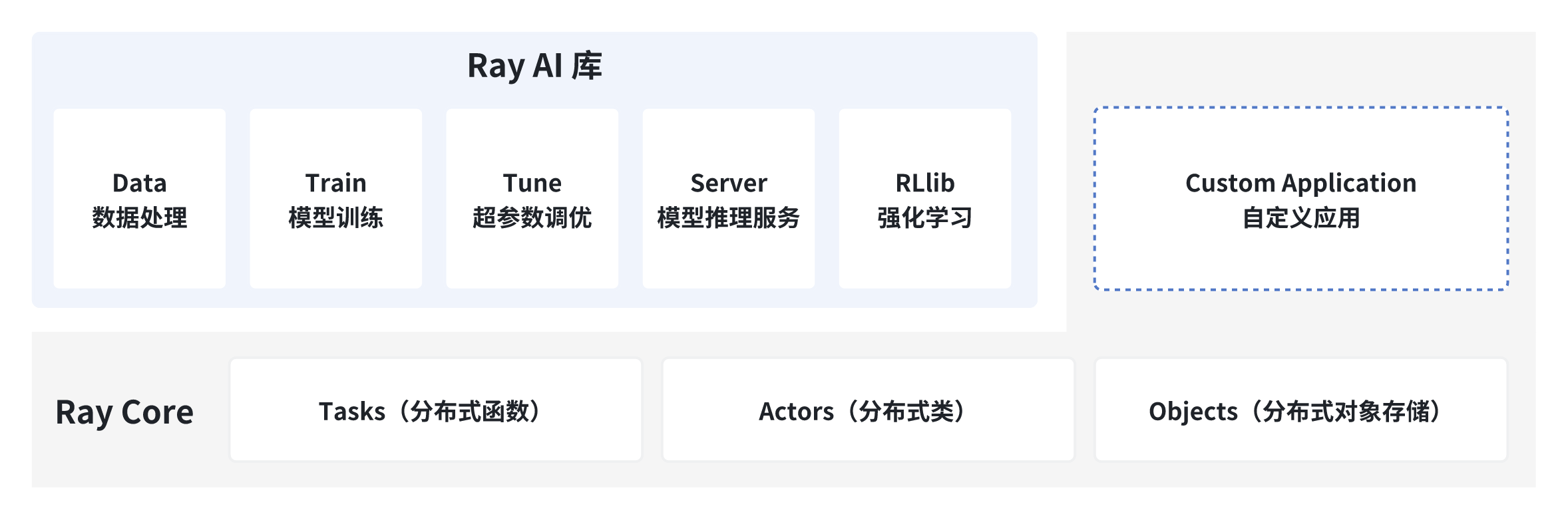Viewport: 1568px width, 520px height.
Task: Click the "数据处理" subtitle text
Action: coord(139,218)
